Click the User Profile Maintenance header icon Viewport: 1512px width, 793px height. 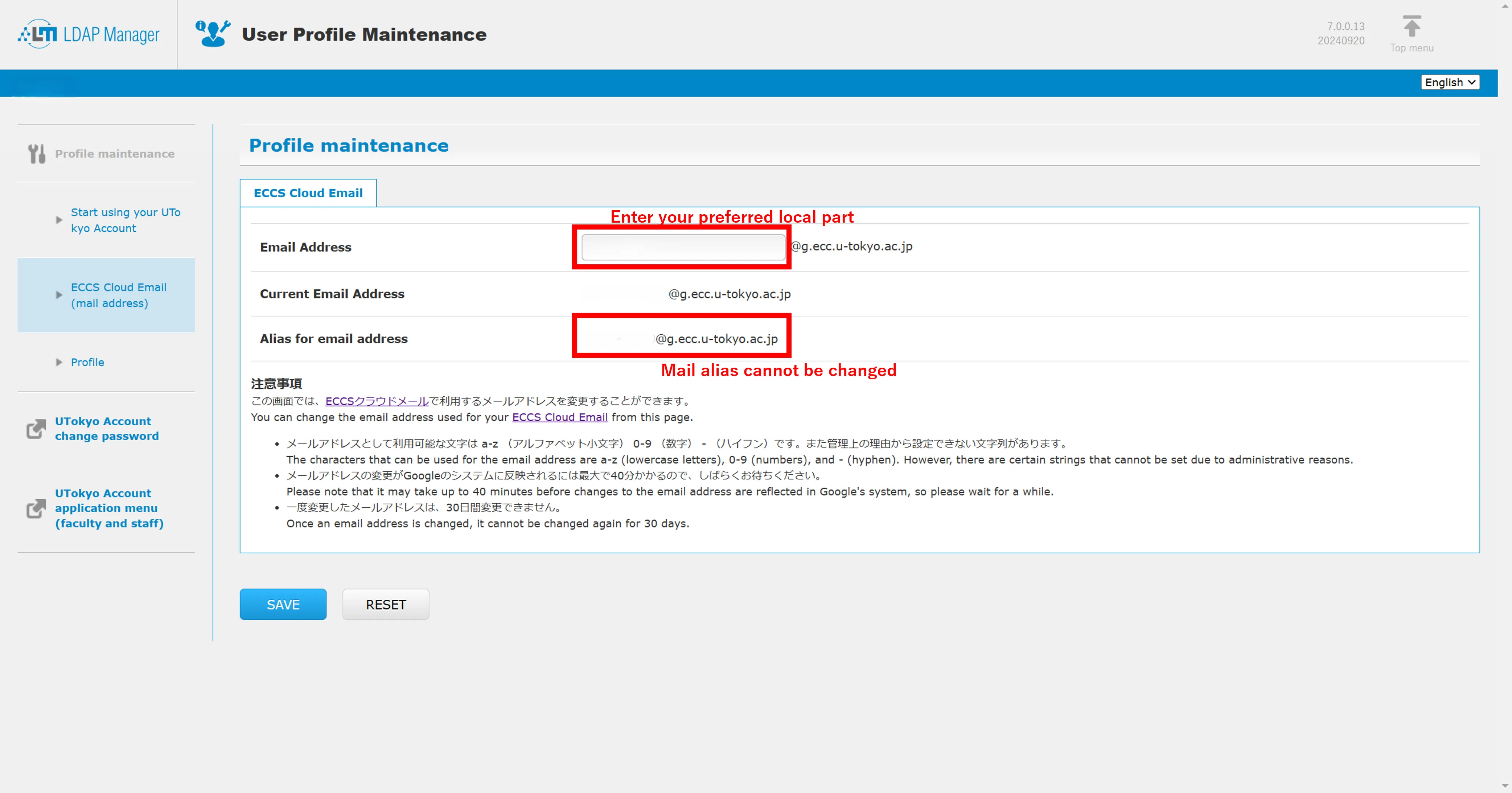pyautogui.click(x=213, y=34)
